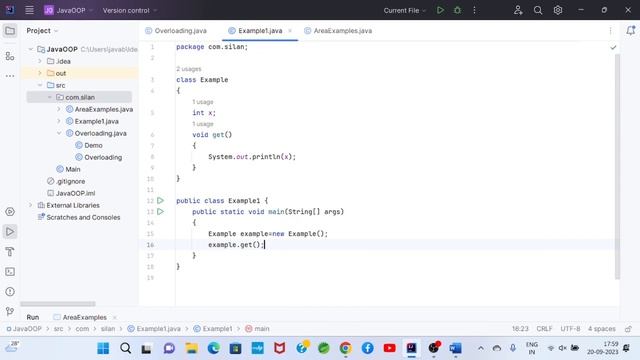Close the AreaExamples run tab
This screenshot has width=640, height=360.
pos(114,317)
